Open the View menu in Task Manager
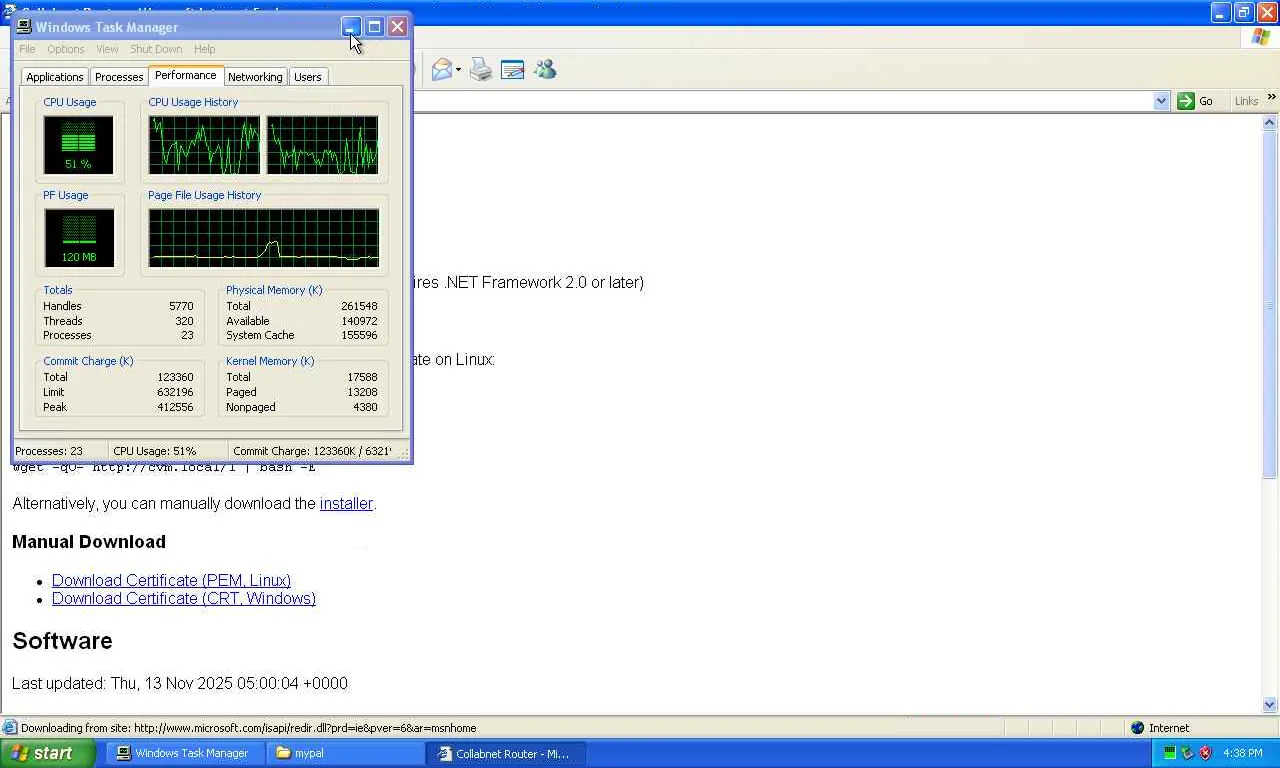 click(107, 49)
